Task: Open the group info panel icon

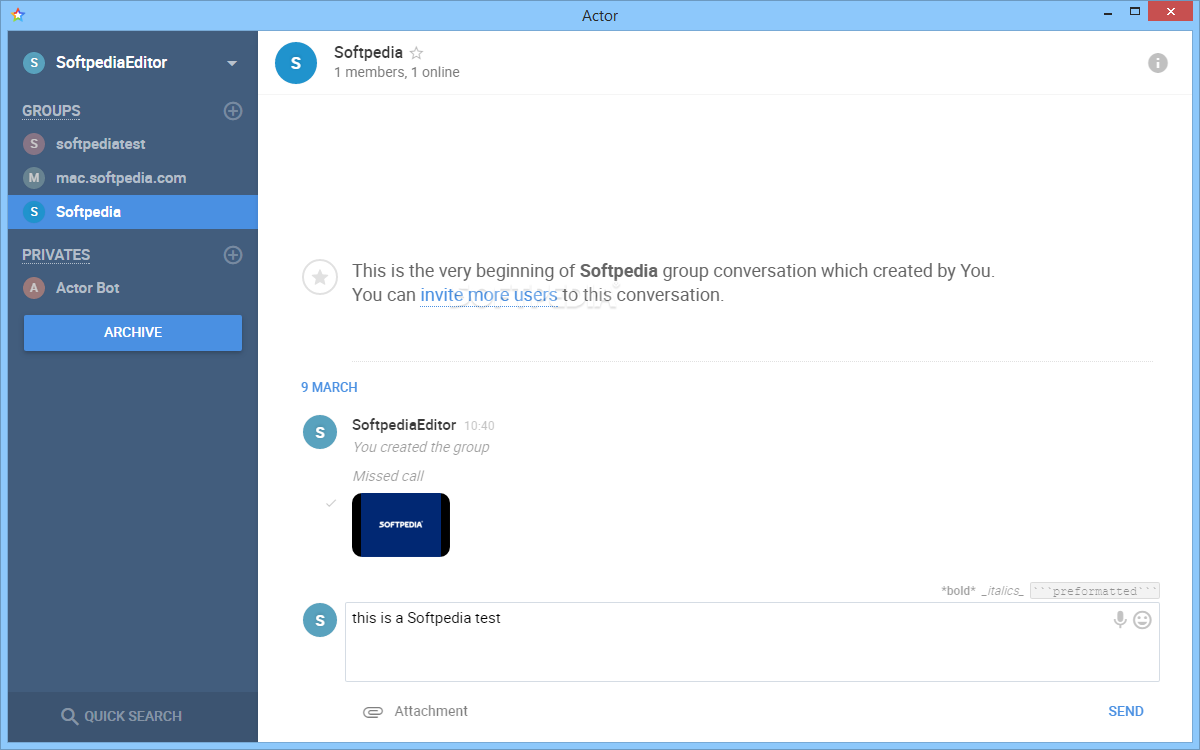Action: (x=1158, y=63)
